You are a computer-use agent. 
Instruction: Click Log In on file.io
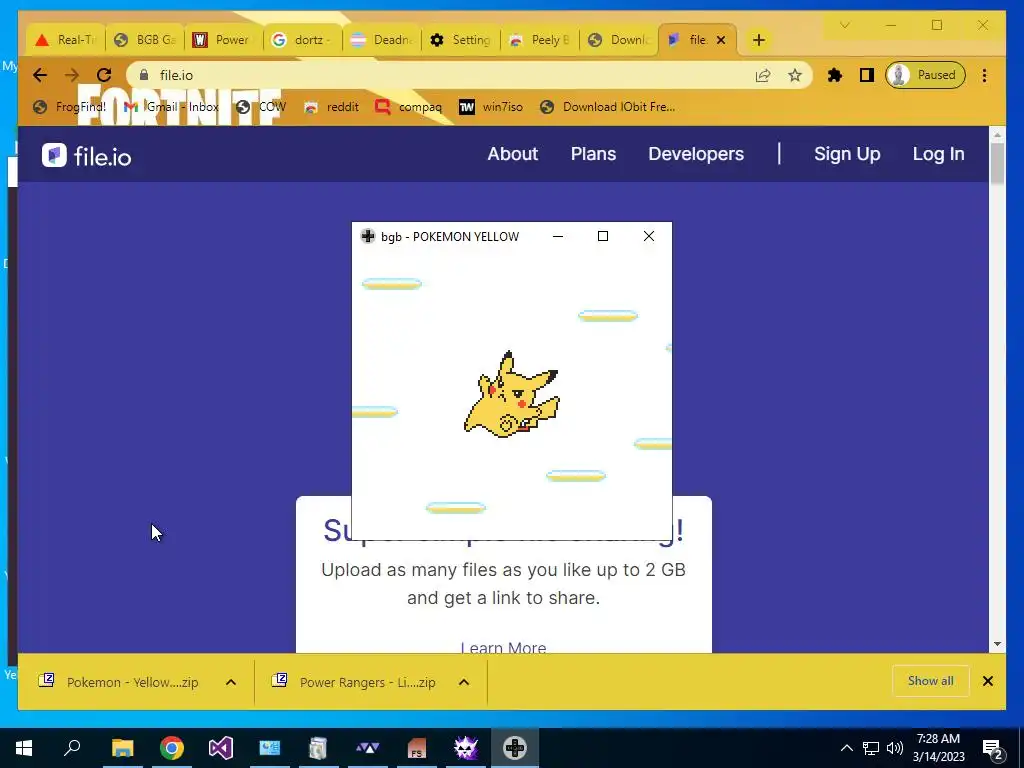pos(938,154)
